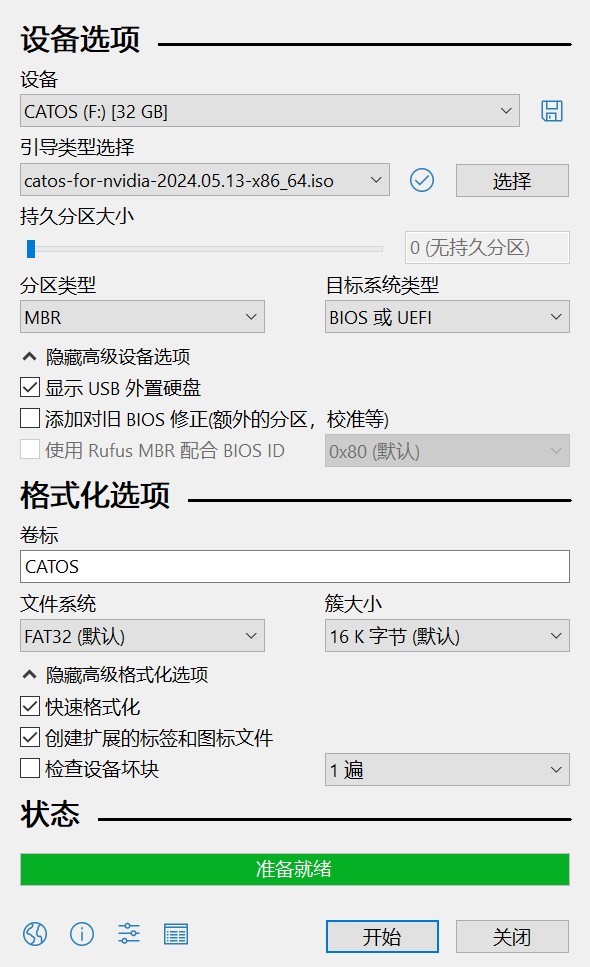590x967 pixels.
Task: Uncheck 显示 USB 外置硬盘 checkbox
Action: (30, 387)
